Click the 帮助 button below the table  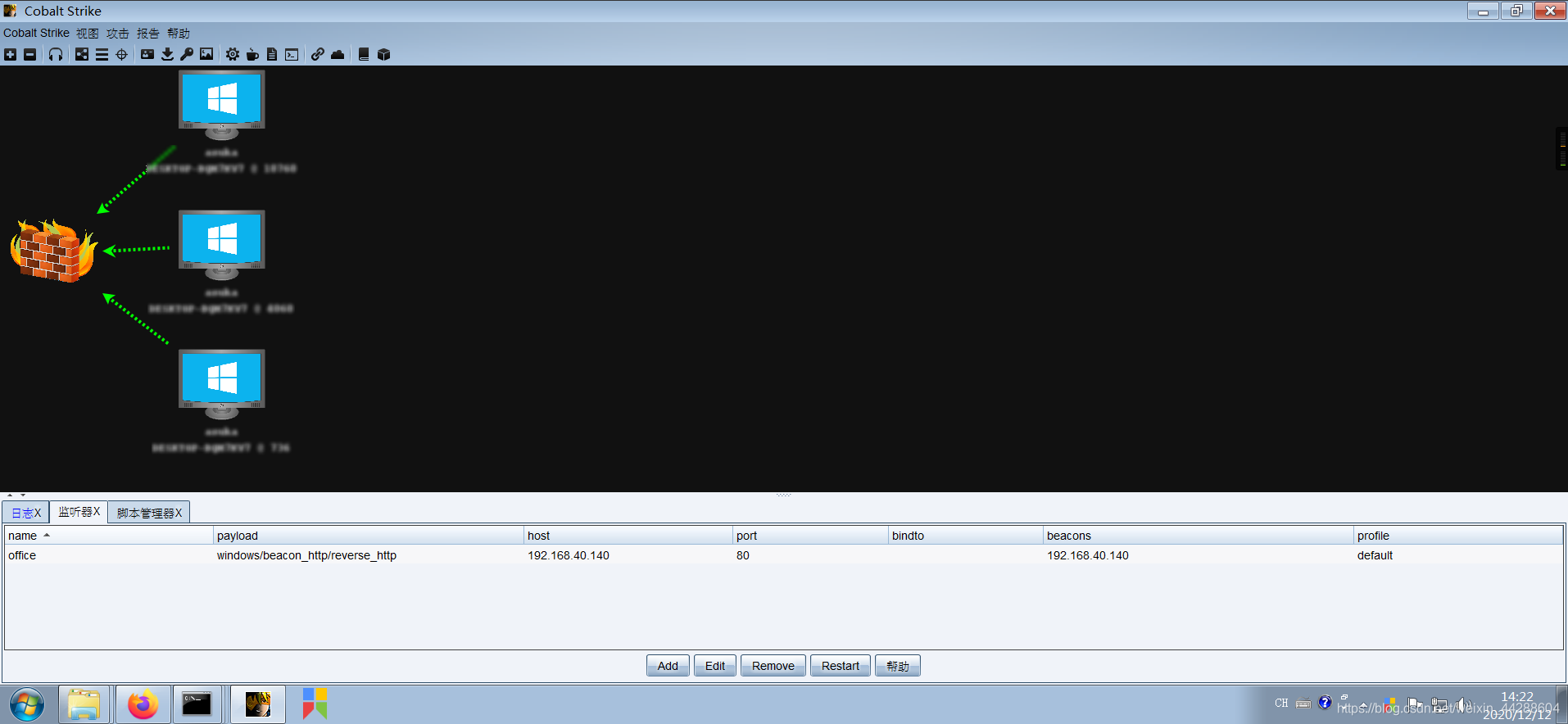(x=898, y=666)
